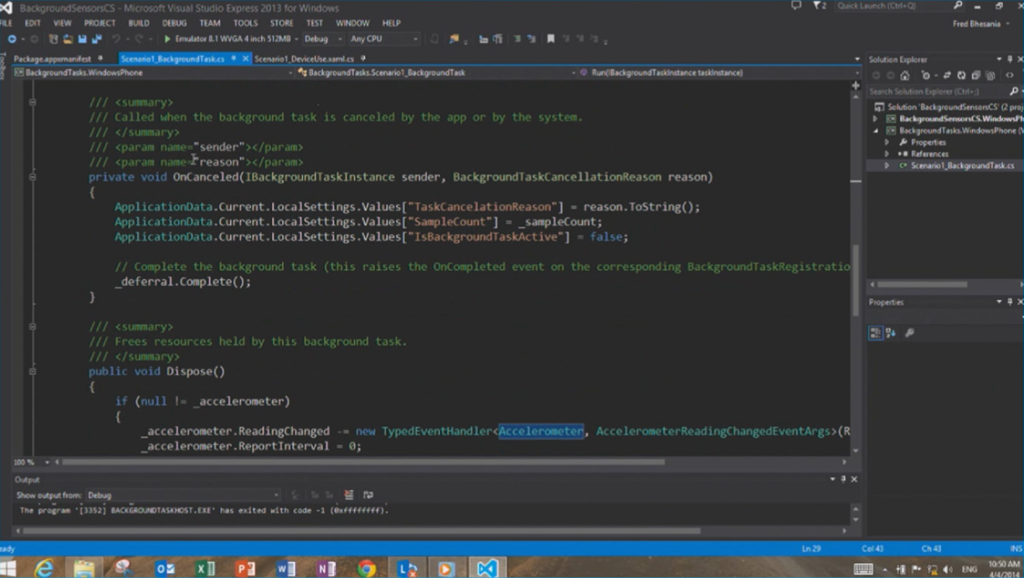The image size is (1024, 578).
Task: Open the BackgroundTasks.Scenario1_BackgroundTask class dropdown
Action: (x=436, y=72)
